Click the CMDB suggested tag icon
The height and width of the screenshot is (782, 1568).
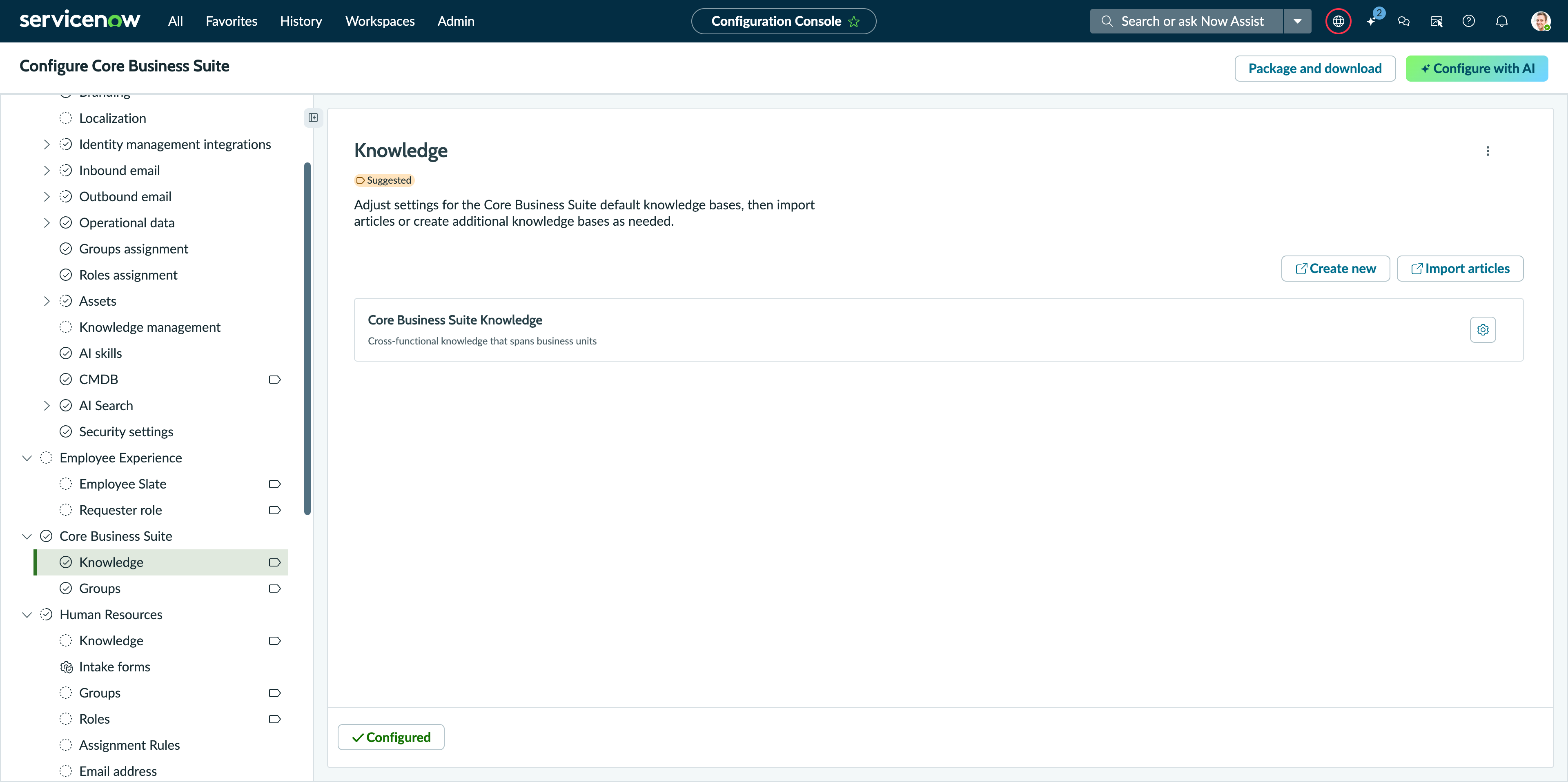274,379
